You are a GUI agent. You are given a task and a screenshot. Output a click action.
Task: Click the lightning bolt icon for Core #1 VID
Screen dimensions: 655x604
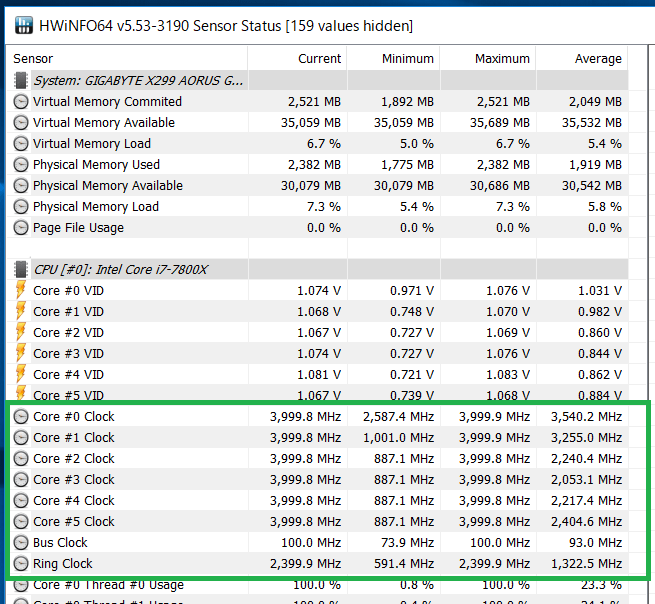pos(20,311)
